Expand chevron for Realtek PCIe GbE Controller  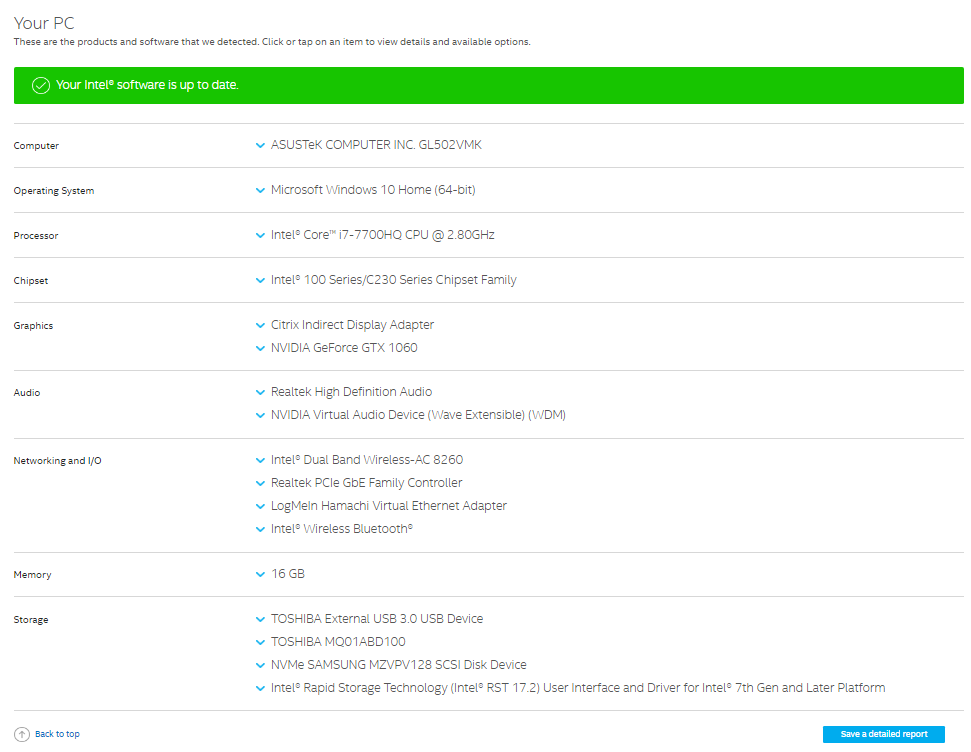(260, 483)
